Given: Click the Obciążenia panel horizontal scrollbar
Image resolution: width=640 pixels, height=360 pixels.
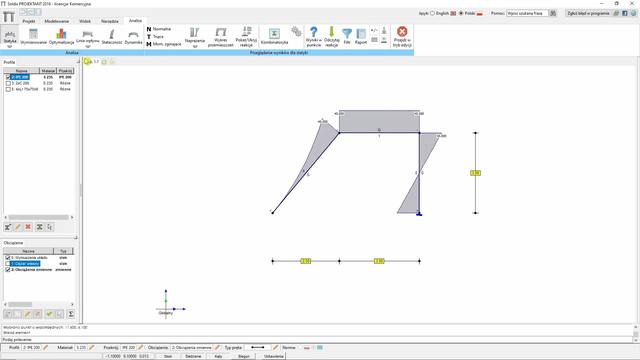Looking at the screenshot, I should [20, 304].
